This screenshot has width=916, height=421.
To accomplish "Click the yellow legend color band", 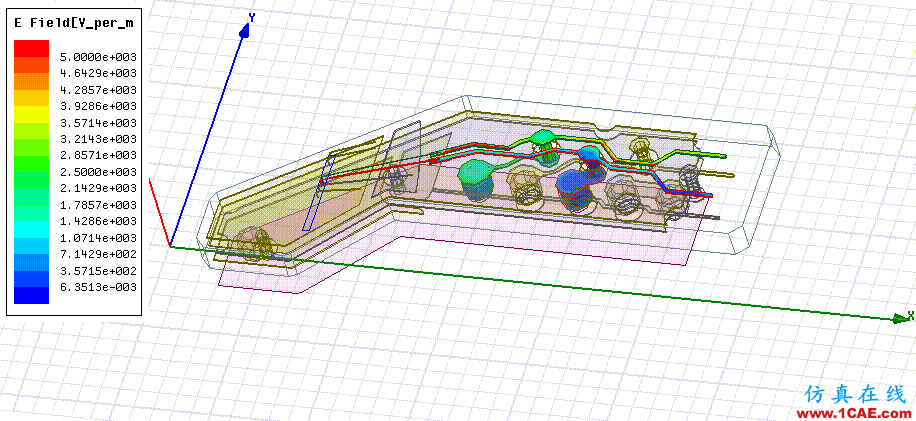I will pyautogui.click(x=31, y=114).
